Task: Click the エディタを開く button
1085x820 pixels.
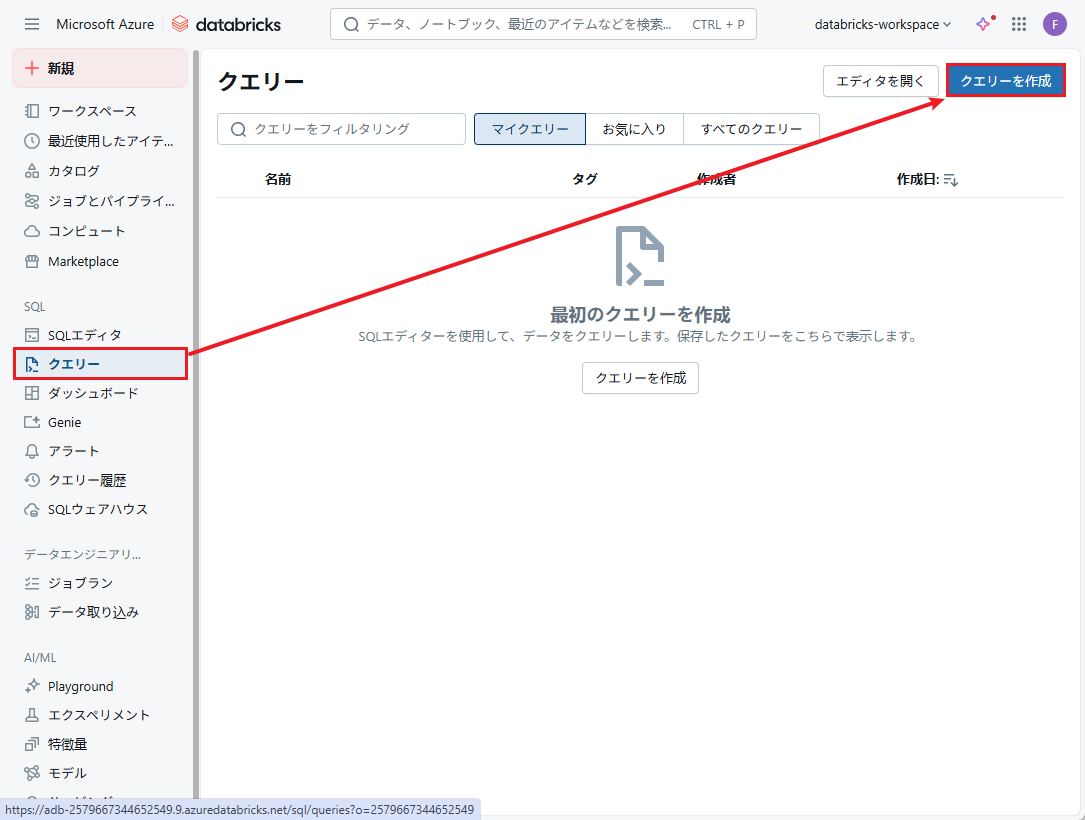Action: [880, 81]
